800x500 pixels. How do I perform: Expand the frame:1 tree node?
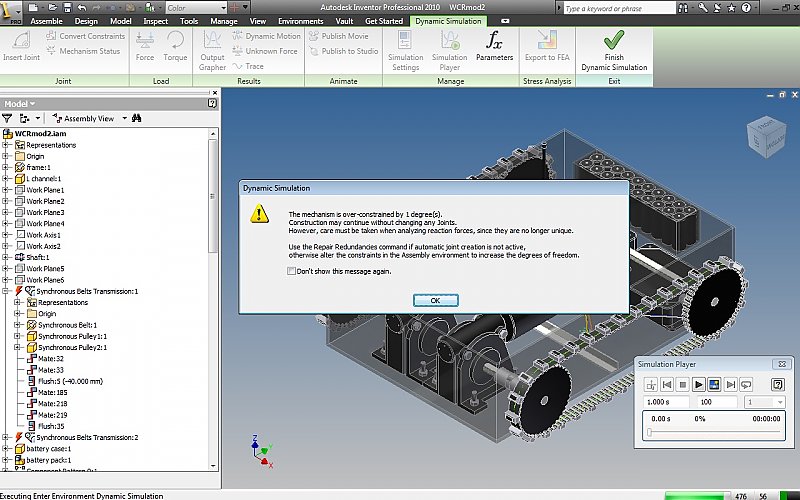coord(6,167)
